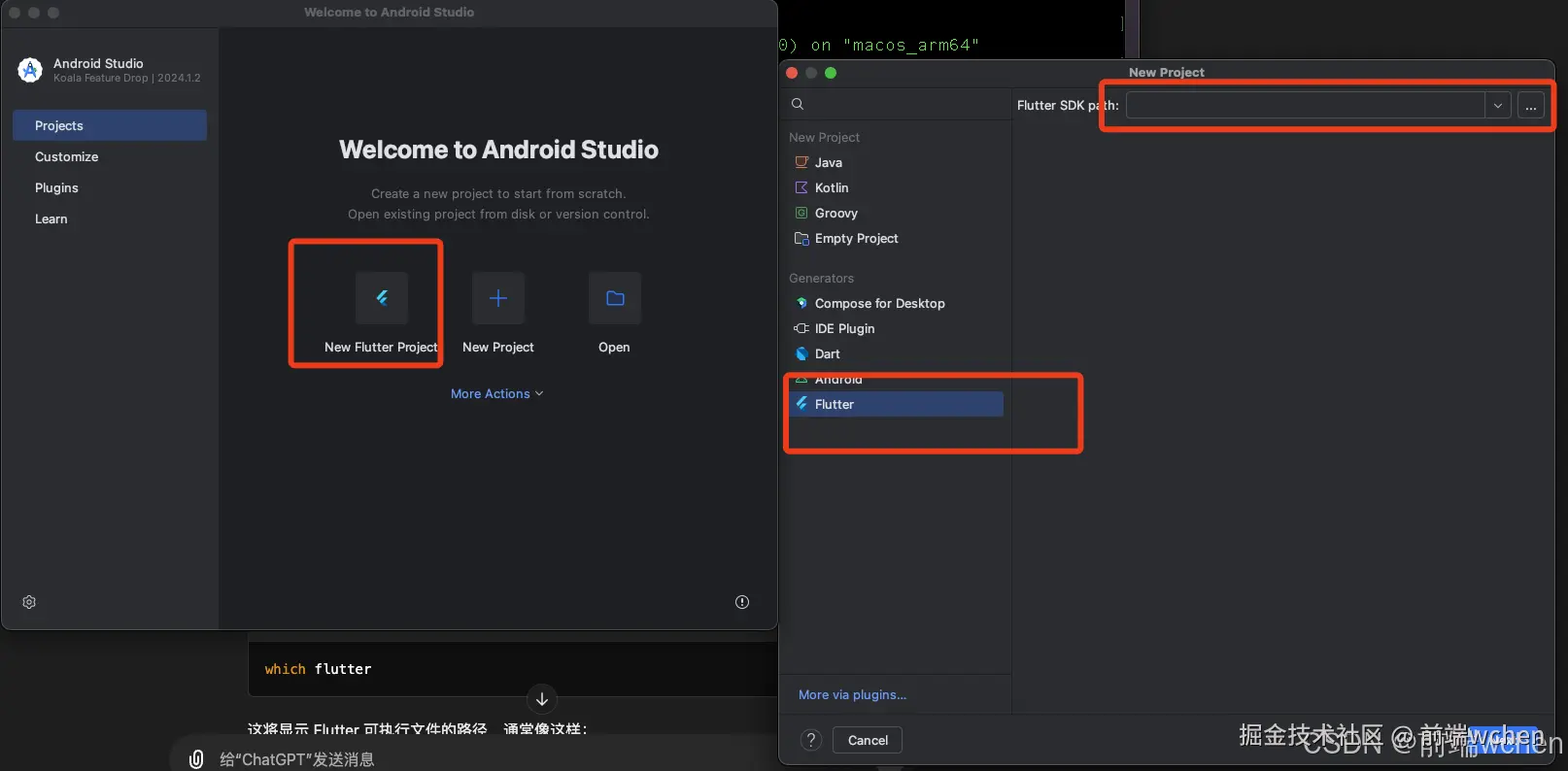Click the scroll-down arrow button in ChatGPT

542,699
